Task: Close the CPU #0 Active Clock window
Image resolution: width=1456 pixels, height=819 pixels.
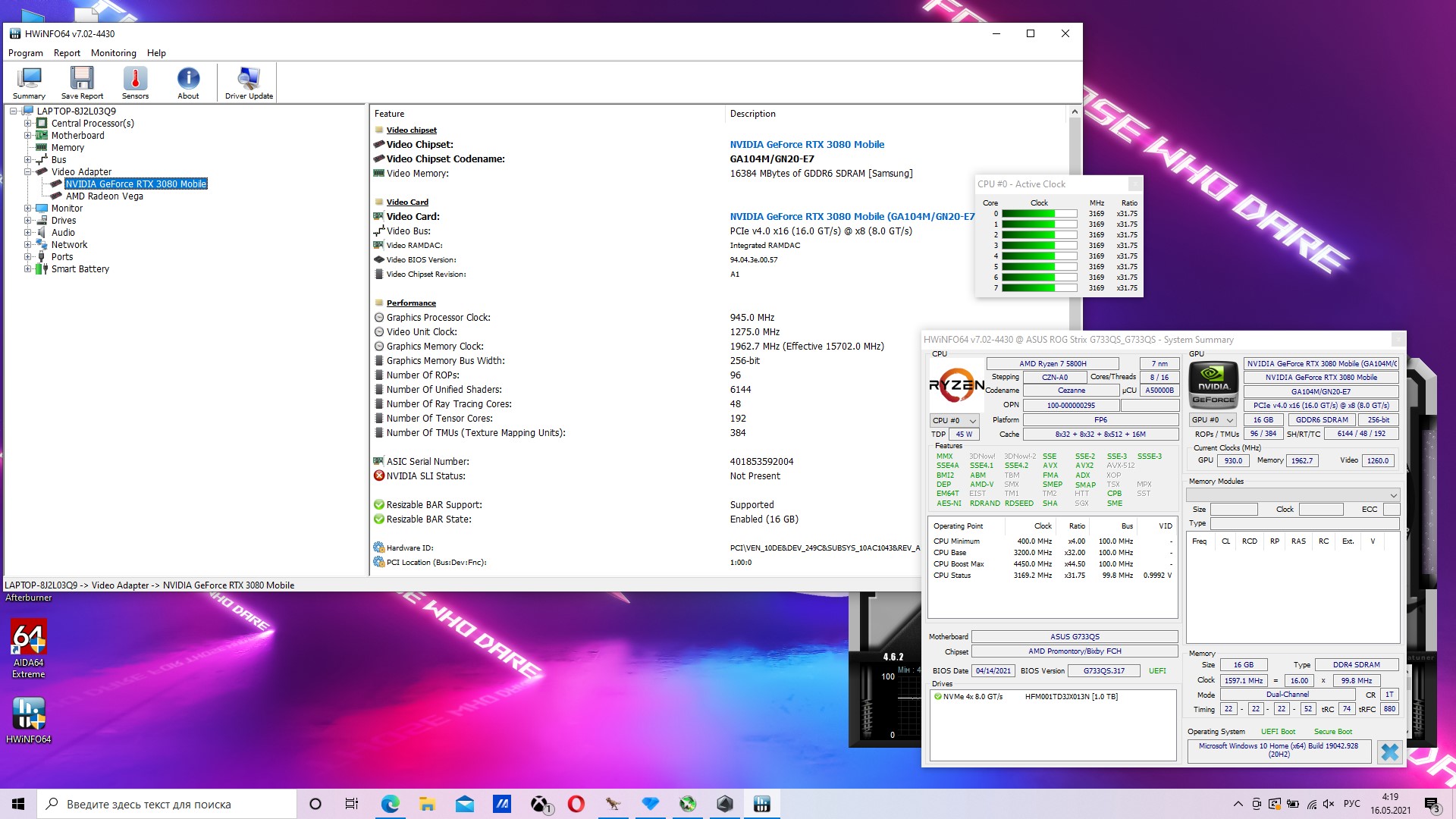Action: [x=1135, y=184]
